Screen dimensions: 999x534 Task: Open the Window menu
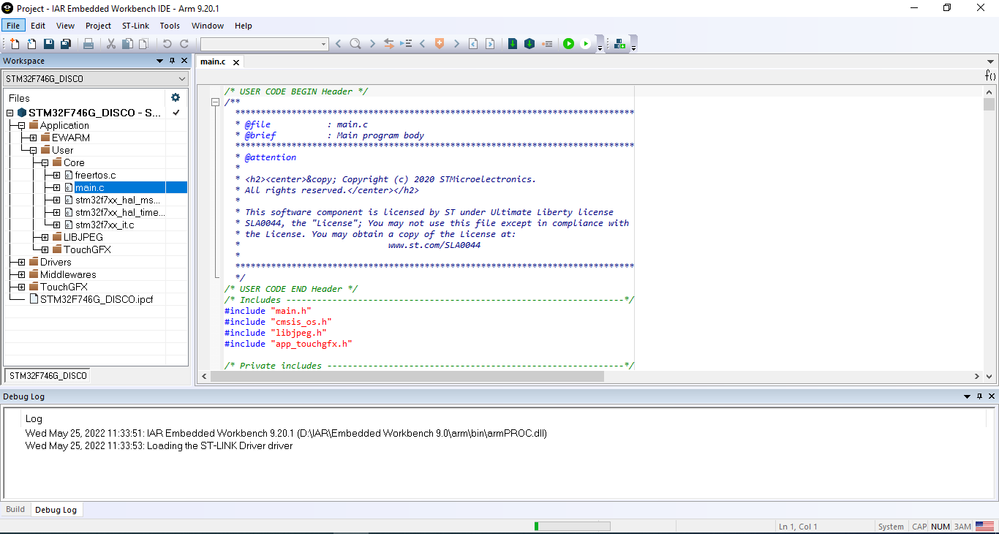pyautogui.click(x=208, y=25)
